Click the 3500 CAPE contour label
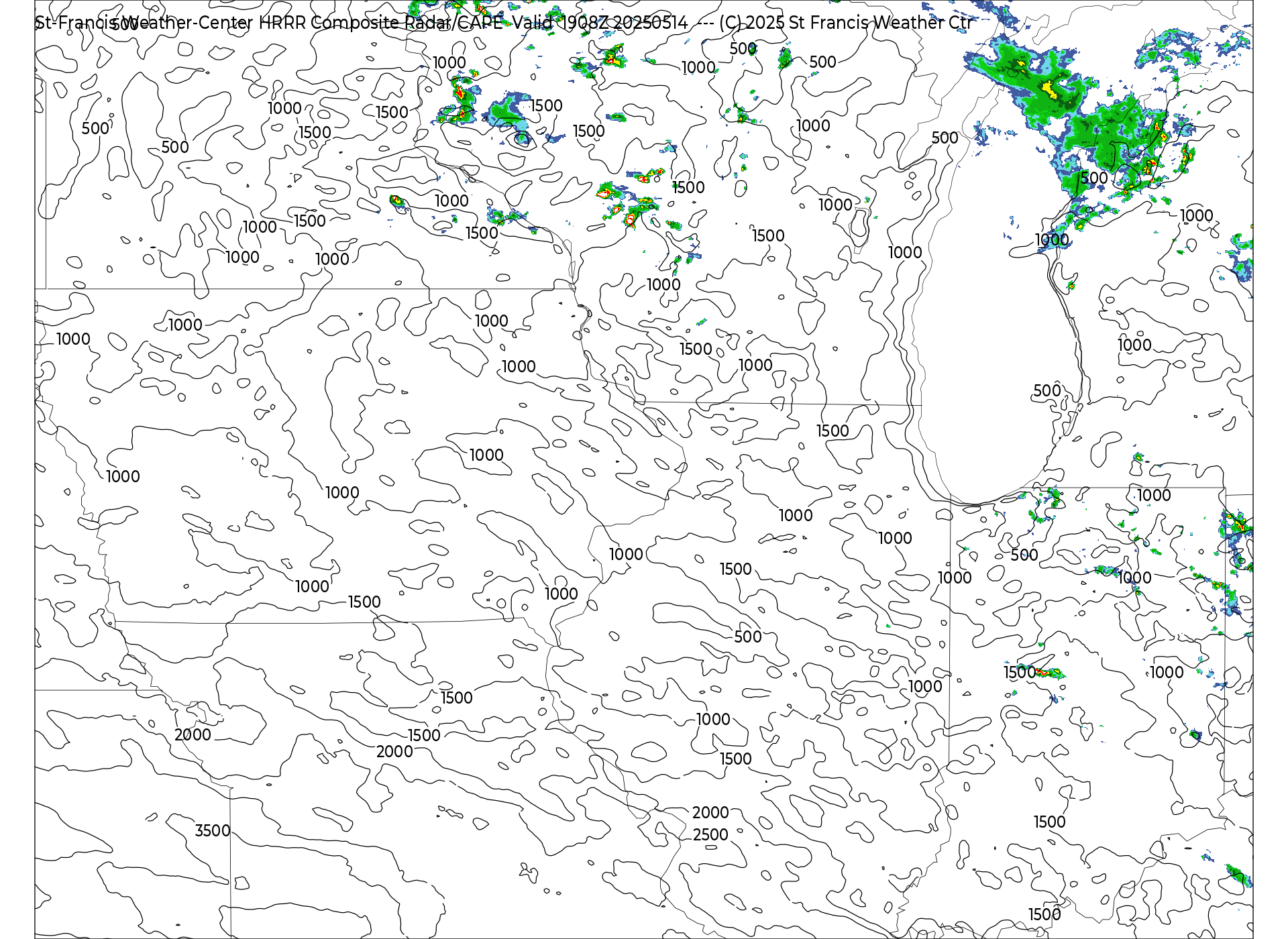Screen dimensions: 1288x939 coord(213,830)
